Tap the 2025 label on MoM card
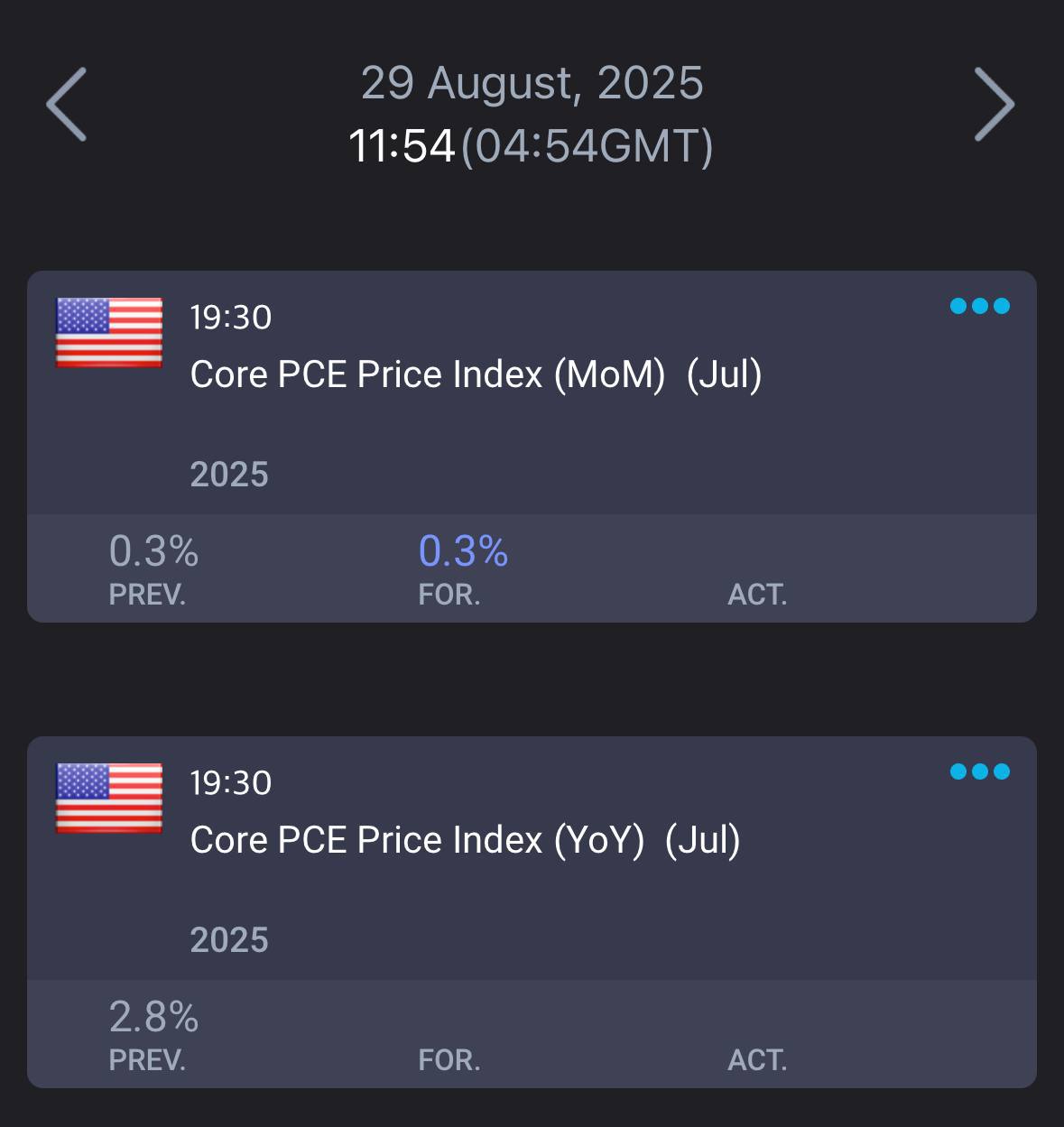The width and height of the screenshot is (1064, 1127). (229, 475)
